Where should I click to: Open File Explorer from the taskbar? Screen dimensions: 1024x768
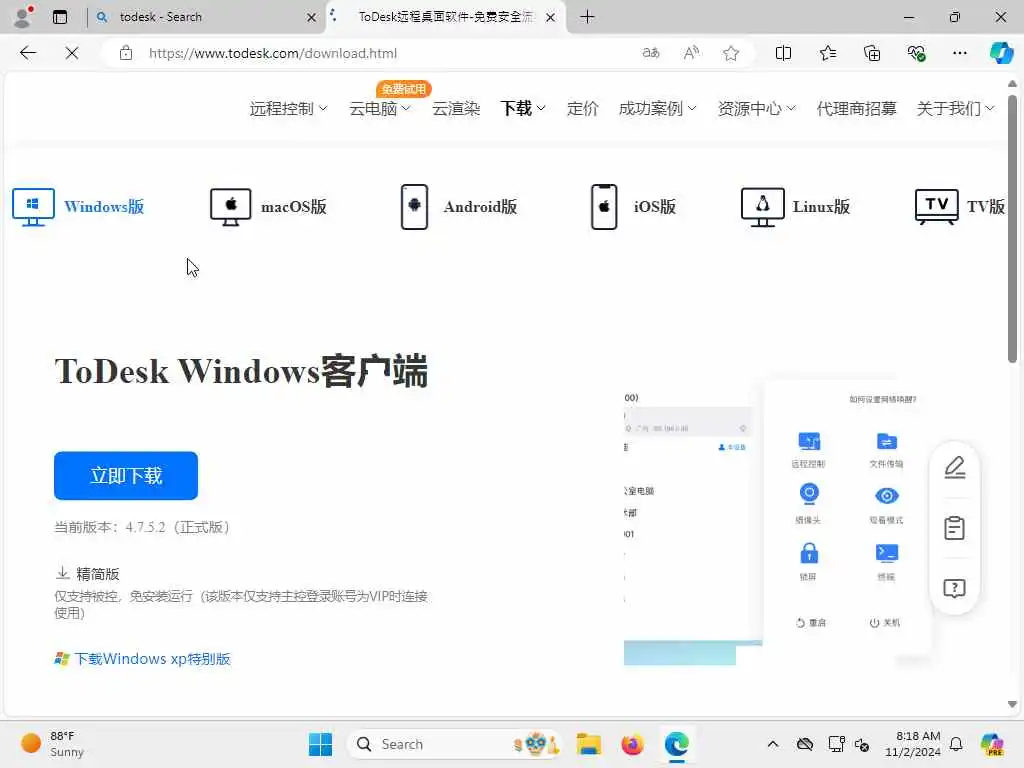[x=588, y=744]
